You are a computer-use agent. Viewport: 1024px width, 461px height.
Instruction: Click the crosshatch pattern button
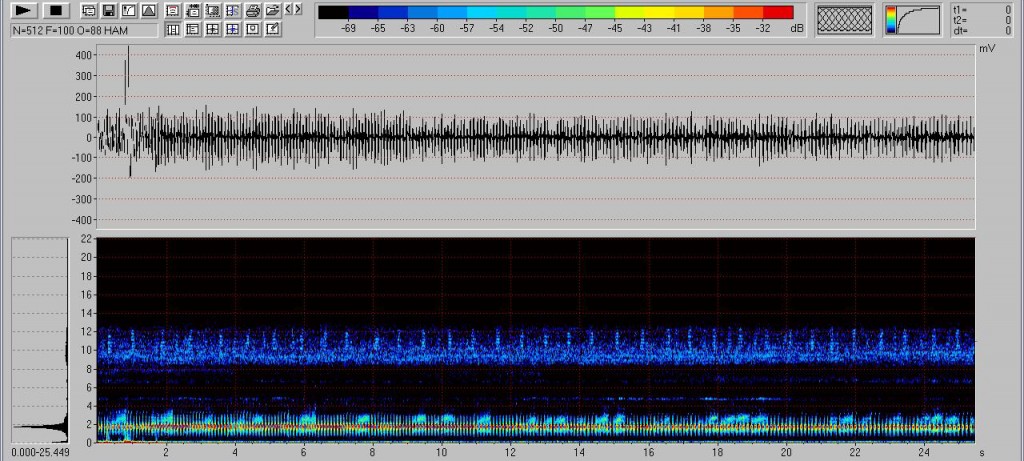[844, 20]
